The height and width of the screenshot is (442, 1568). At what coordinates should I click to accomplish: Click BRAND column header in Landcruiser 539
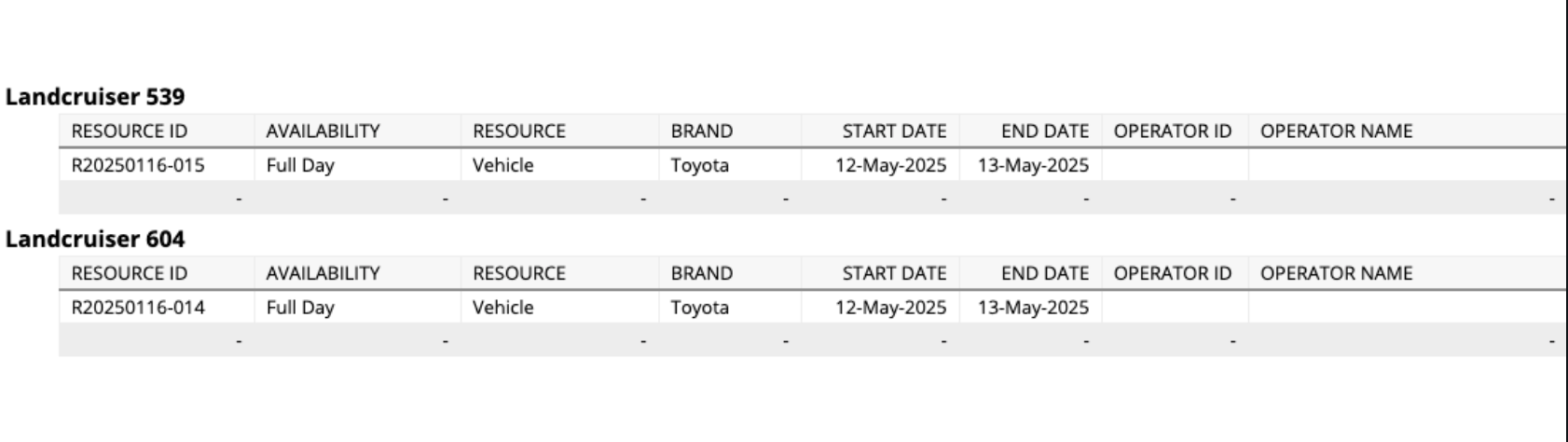tap(701, 131)
